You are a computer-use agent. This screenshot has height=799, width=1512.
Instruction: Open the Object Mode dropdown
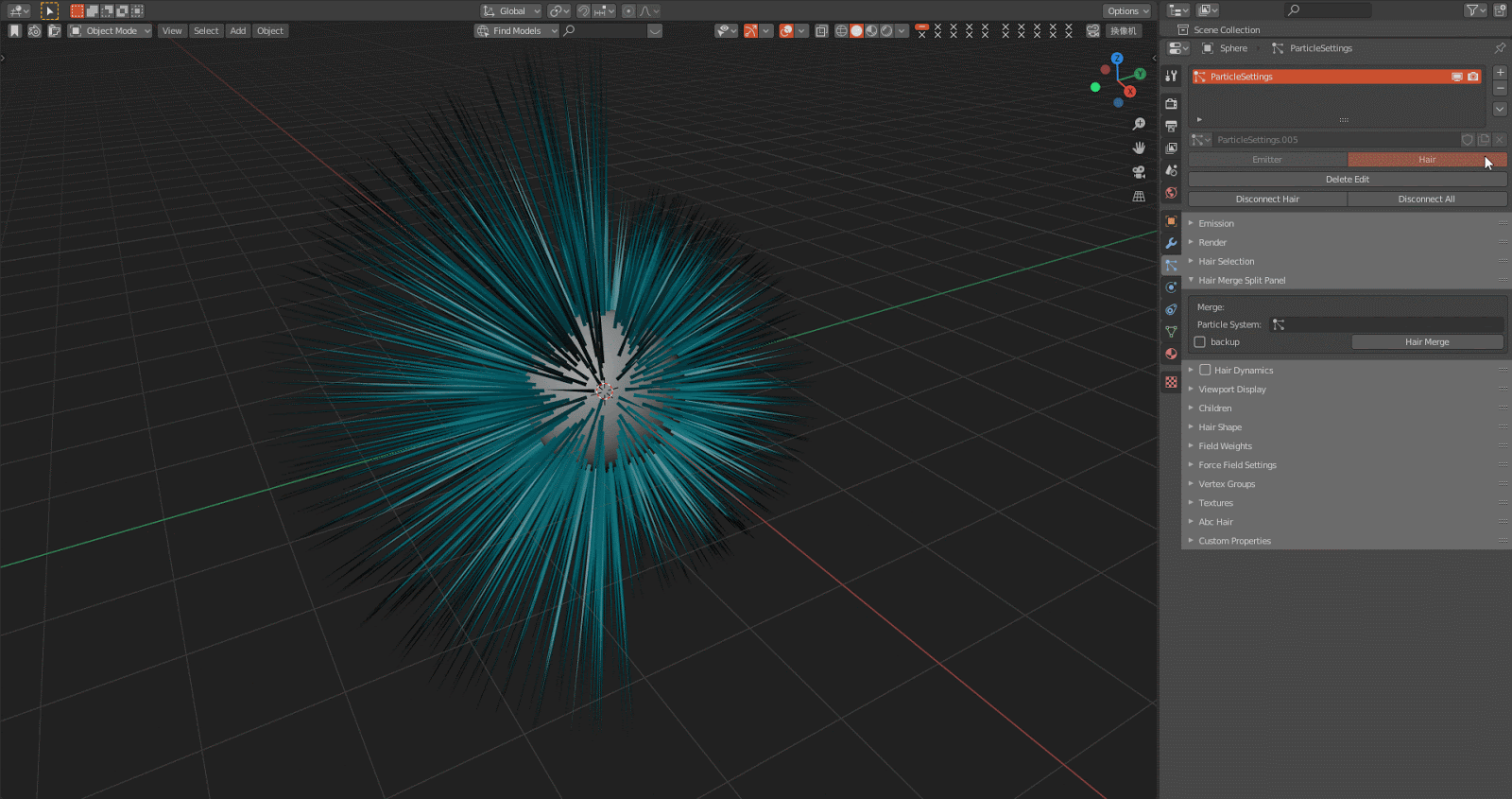(110, 31)
